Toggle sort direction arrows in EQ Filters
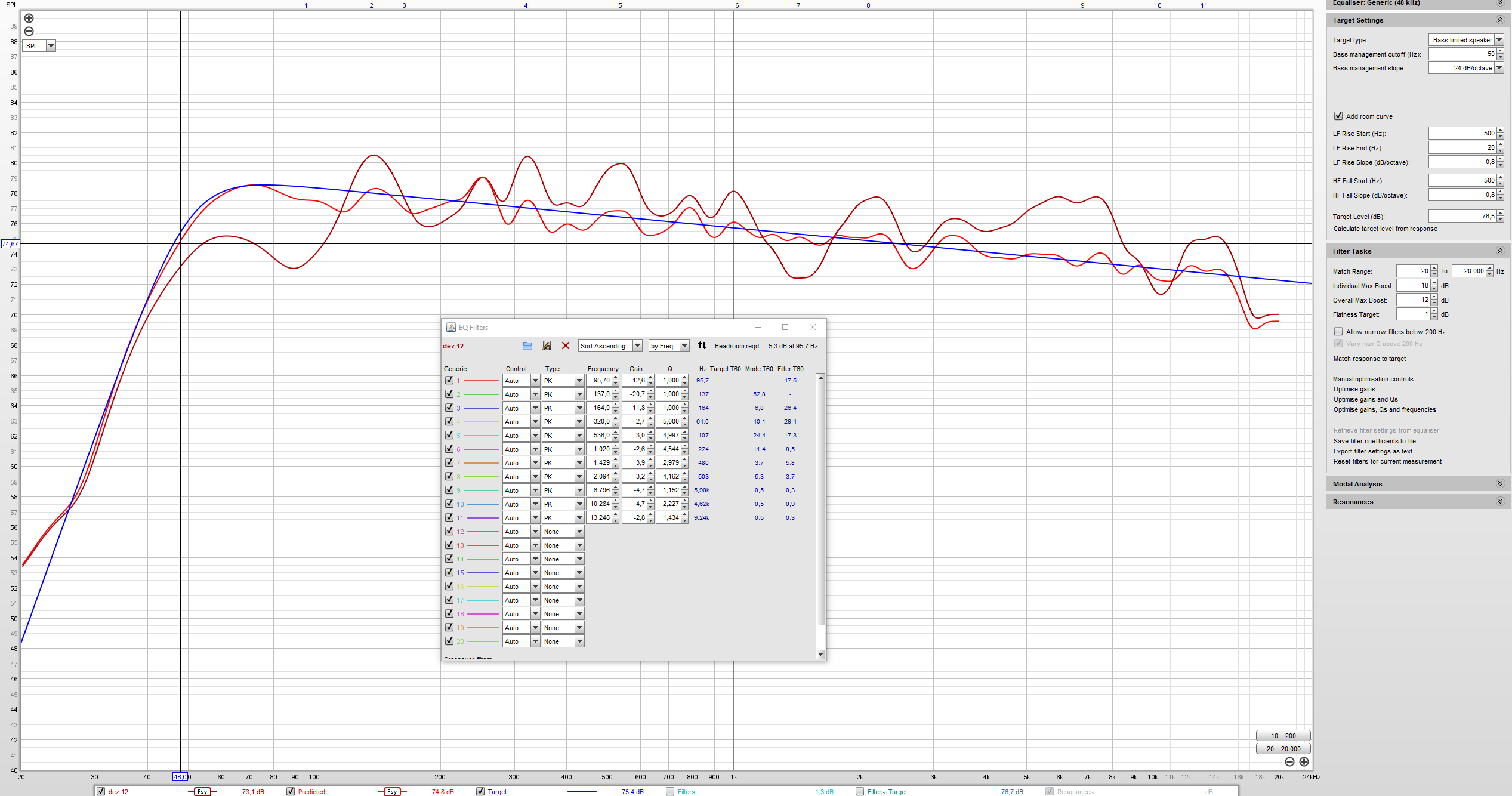The height and width of the screenshot is (796, 1512). pos(702,345)
